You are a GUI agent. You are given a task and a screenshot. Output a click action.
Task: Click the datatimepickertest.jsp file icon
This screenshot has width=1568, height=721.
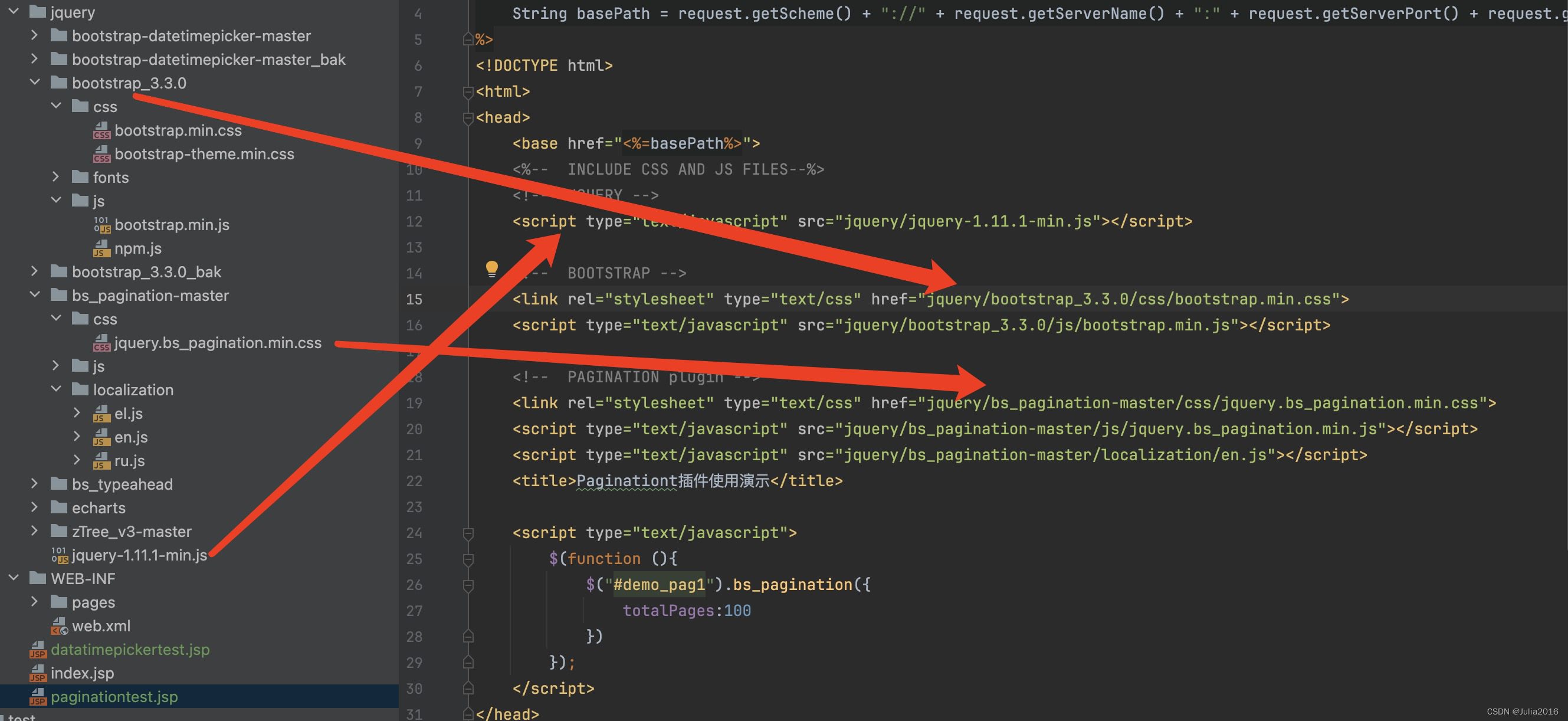click(38, 650)
